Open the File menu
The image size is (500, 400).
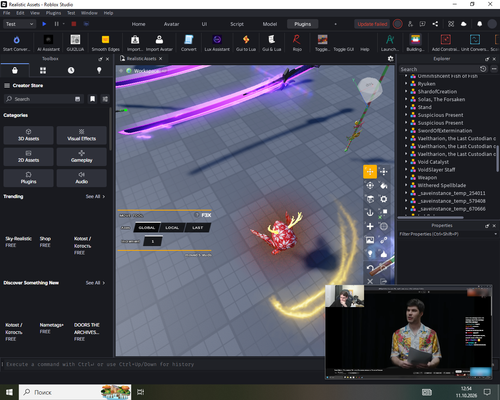[7, 13]
